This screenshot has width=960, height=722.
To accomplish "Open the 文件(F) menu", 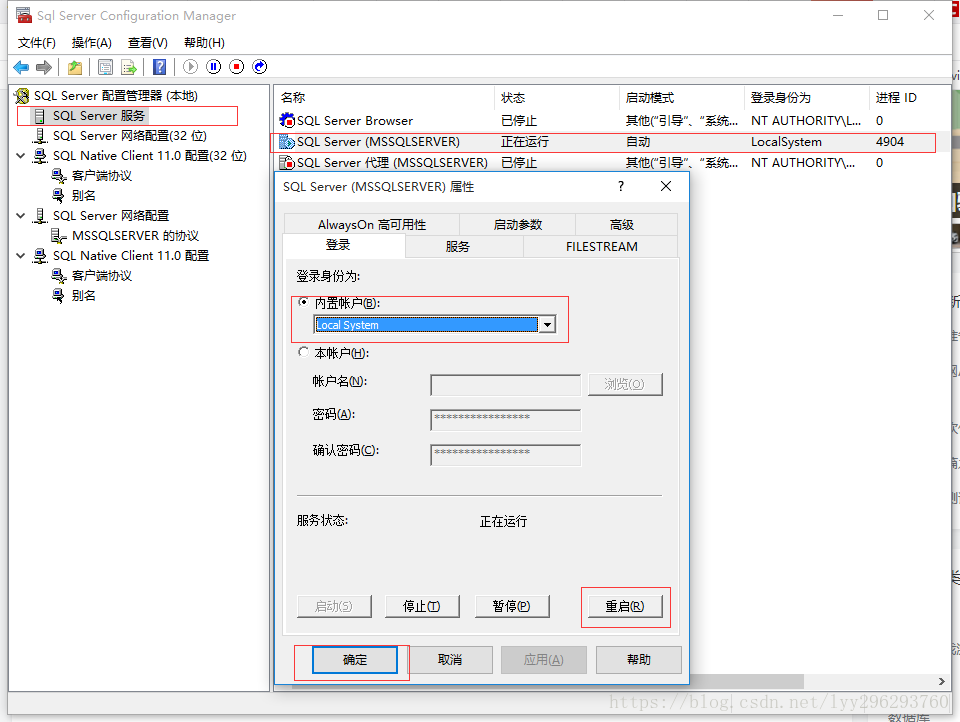I will pyautogui.click(x=37, y=43).
